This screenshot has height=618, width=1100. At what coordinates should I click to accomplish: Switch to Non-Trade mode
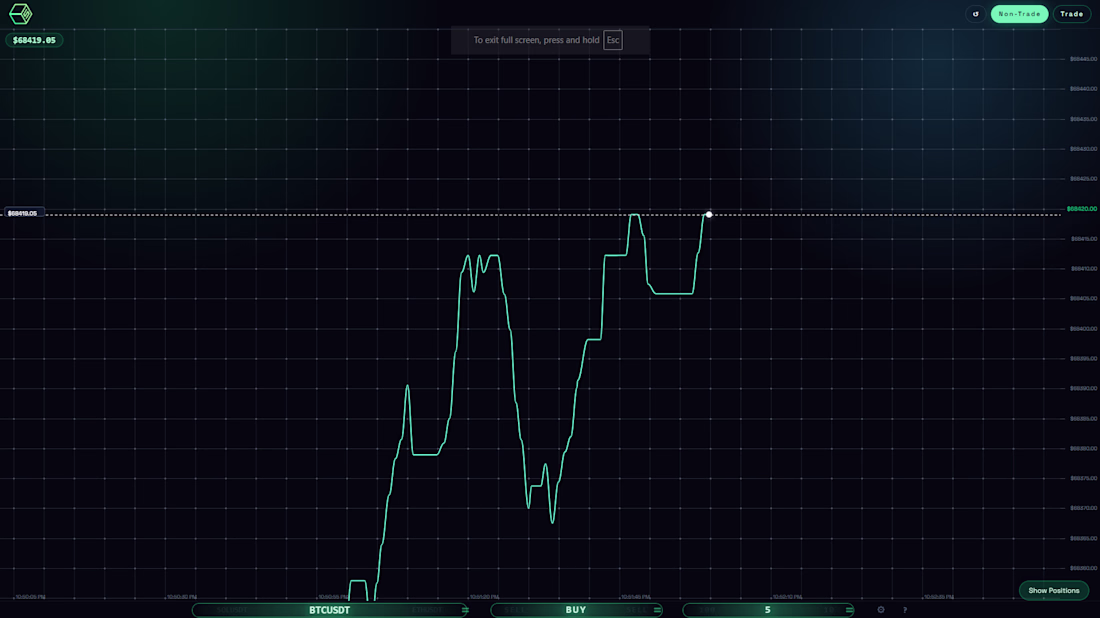(x=1019, y=14)
